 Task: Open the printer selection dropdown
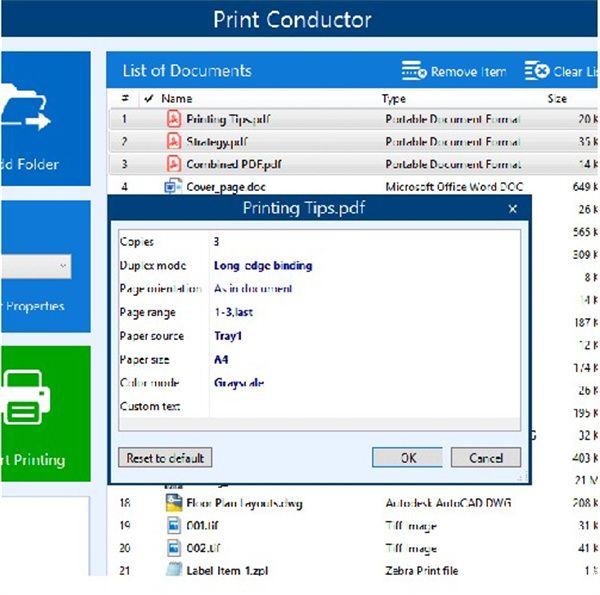click(35, 266)
